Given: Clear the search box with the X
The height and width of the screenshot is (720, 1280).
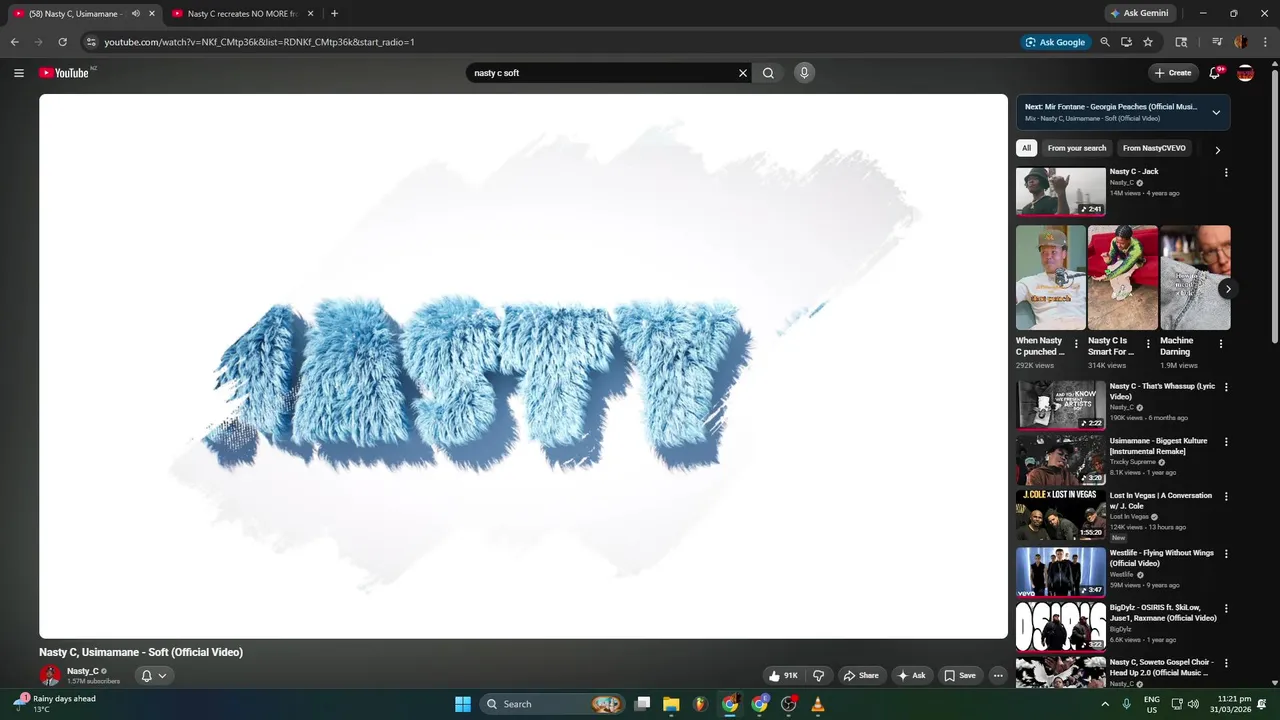Looking at the screenshot, I should point(743,73).
